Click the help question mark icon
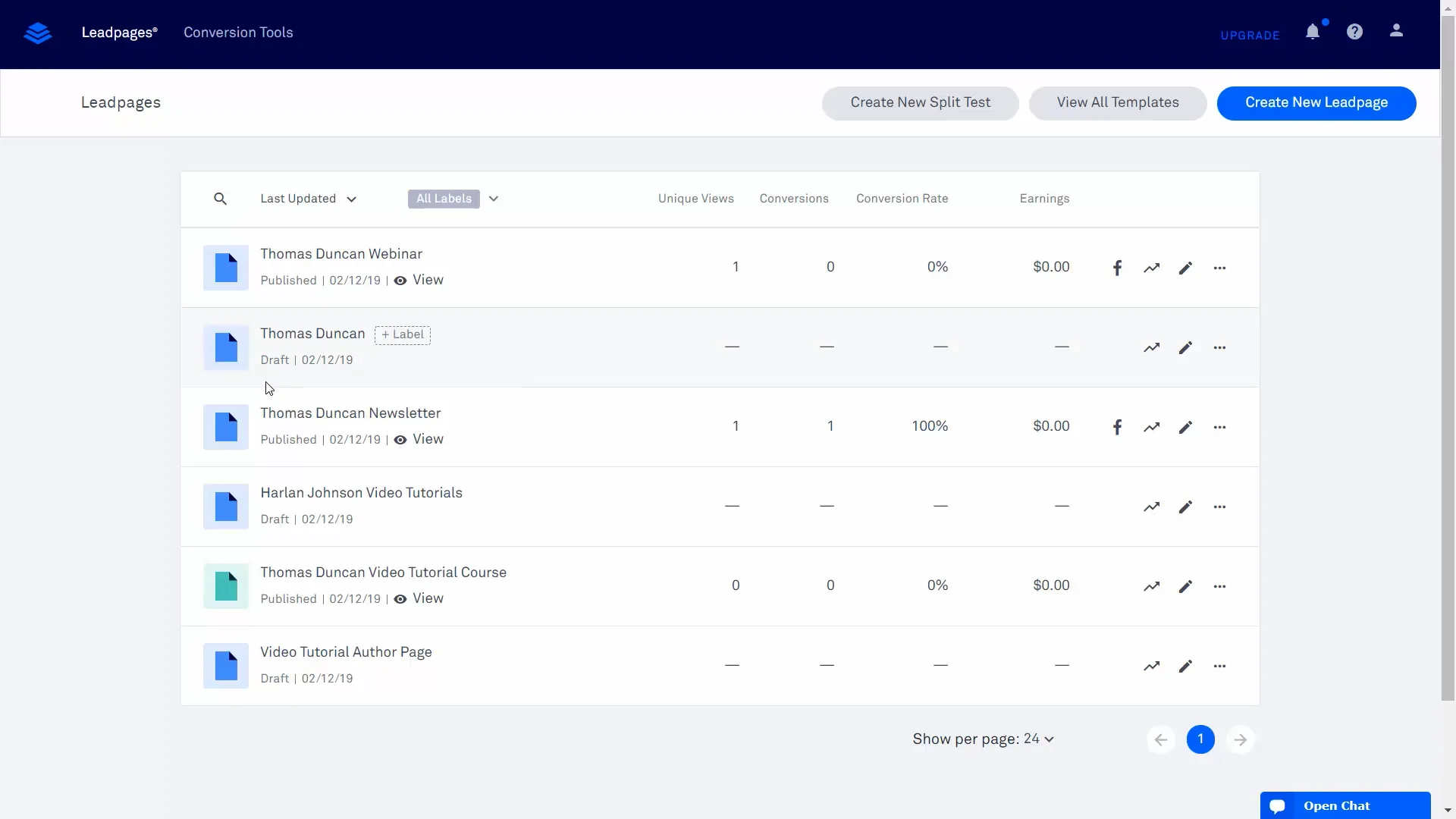Screen dimensions: 1456x819 tap(1354, 32)
